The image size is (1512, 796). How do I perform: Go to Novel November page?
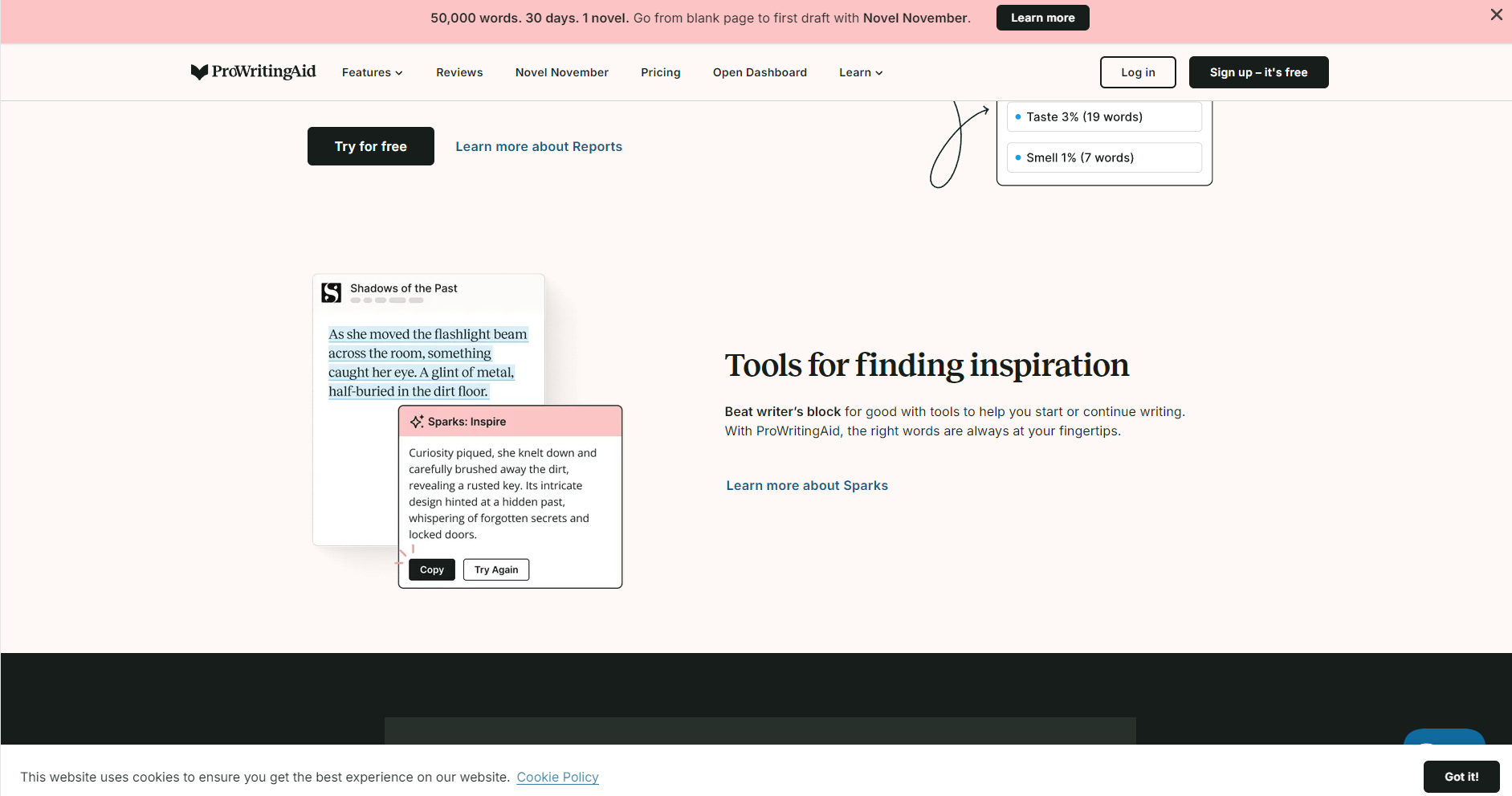[x=562, y=72]
